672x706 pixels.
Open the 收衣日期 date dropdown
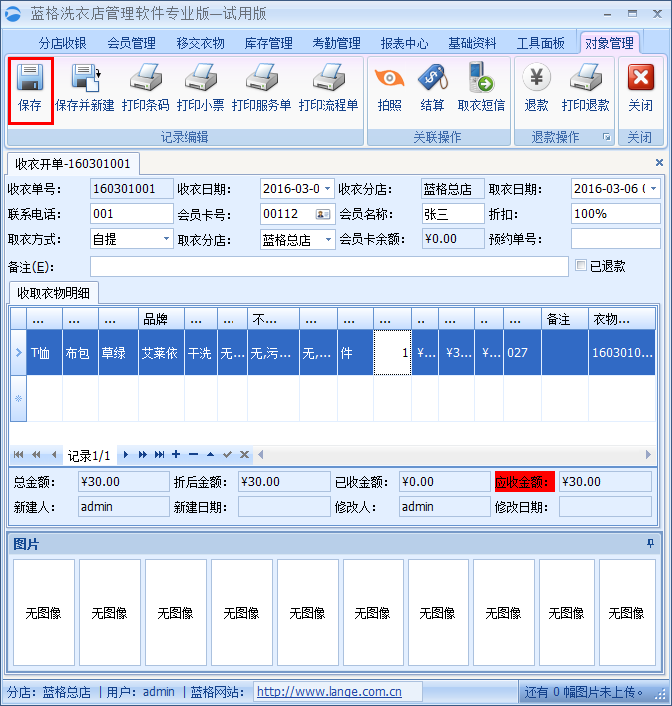coord(327,189)
